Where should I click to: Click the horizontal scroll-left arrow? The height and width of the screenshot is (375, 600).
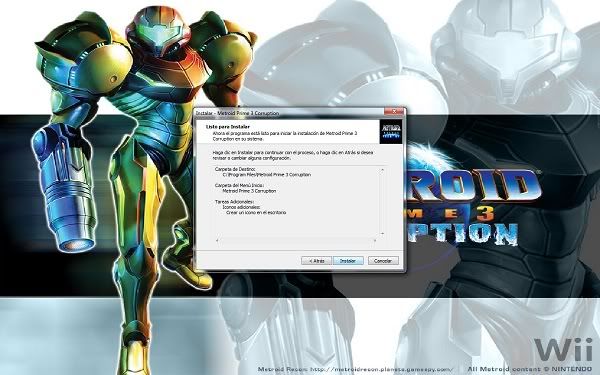pos(217,240)
